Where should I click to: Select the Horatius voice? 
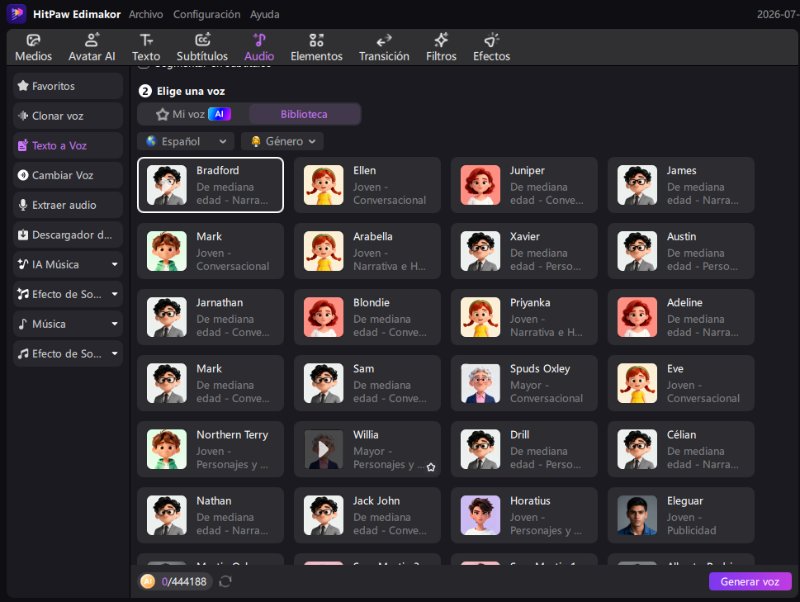pyautogui.click(x=524, y=515)
